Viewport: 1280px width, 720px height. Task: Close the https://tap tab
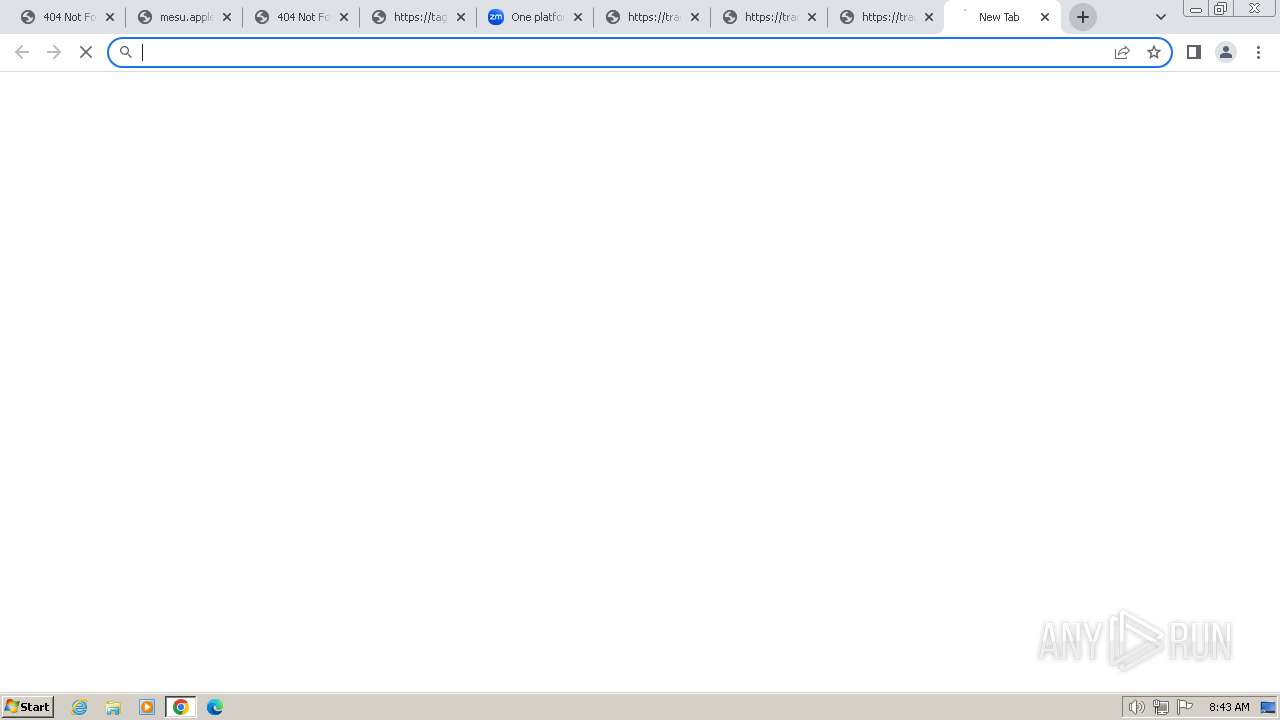[461, 17]
